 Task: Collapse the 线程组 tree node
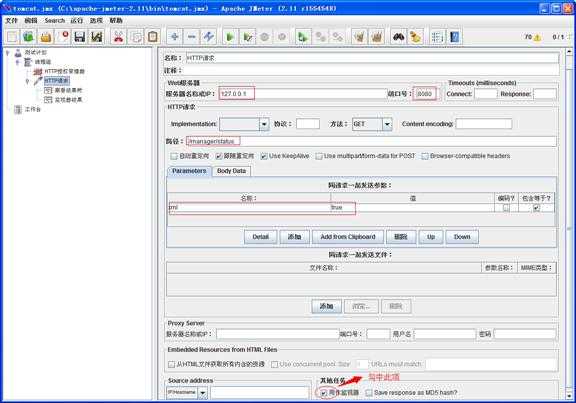click(17, 62)
